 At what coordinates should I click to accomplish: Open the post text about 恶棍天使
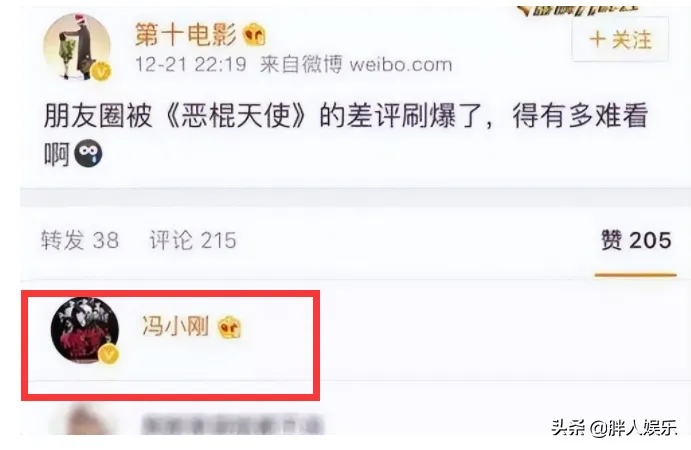345,134
